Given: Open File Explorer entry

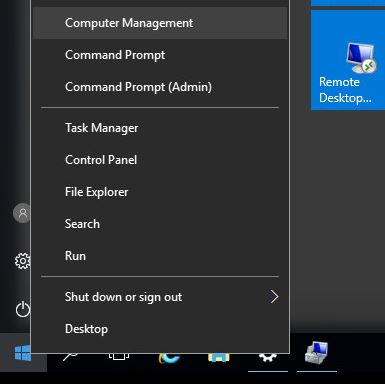Looking at the screenshot, I should tap(160, 192).
